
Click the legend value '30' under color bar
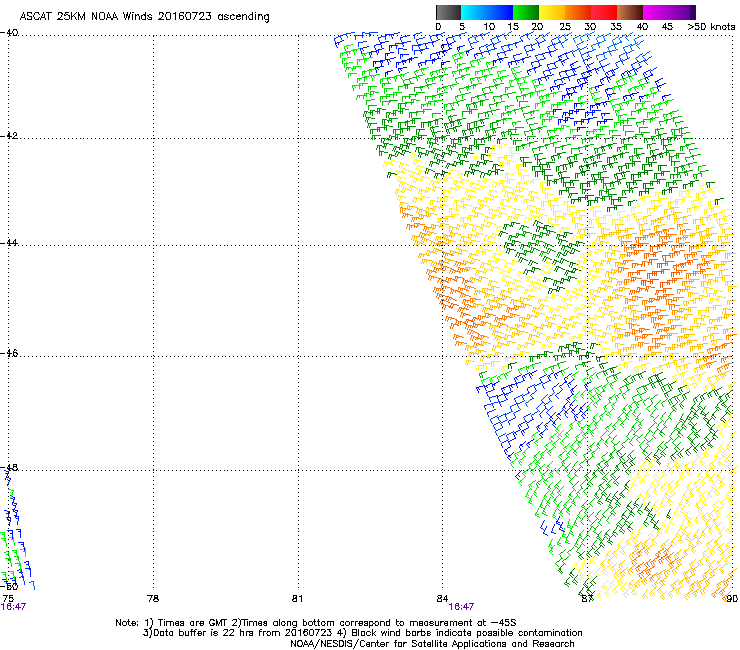pos(590,27)
